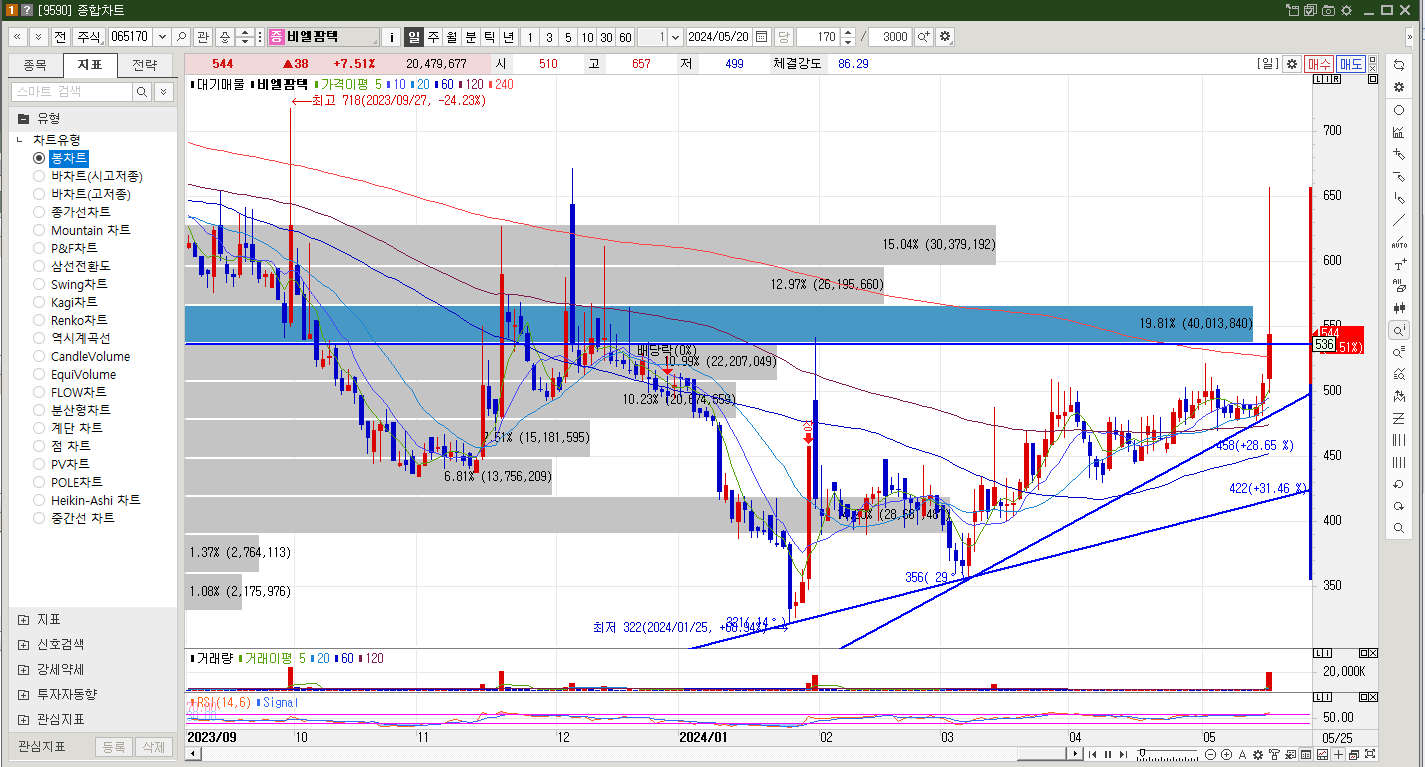Viewport: 1425px width, 767px height.
Task: Open gear settings in right drawing toolbar
Action: [x=1399, y=87]
